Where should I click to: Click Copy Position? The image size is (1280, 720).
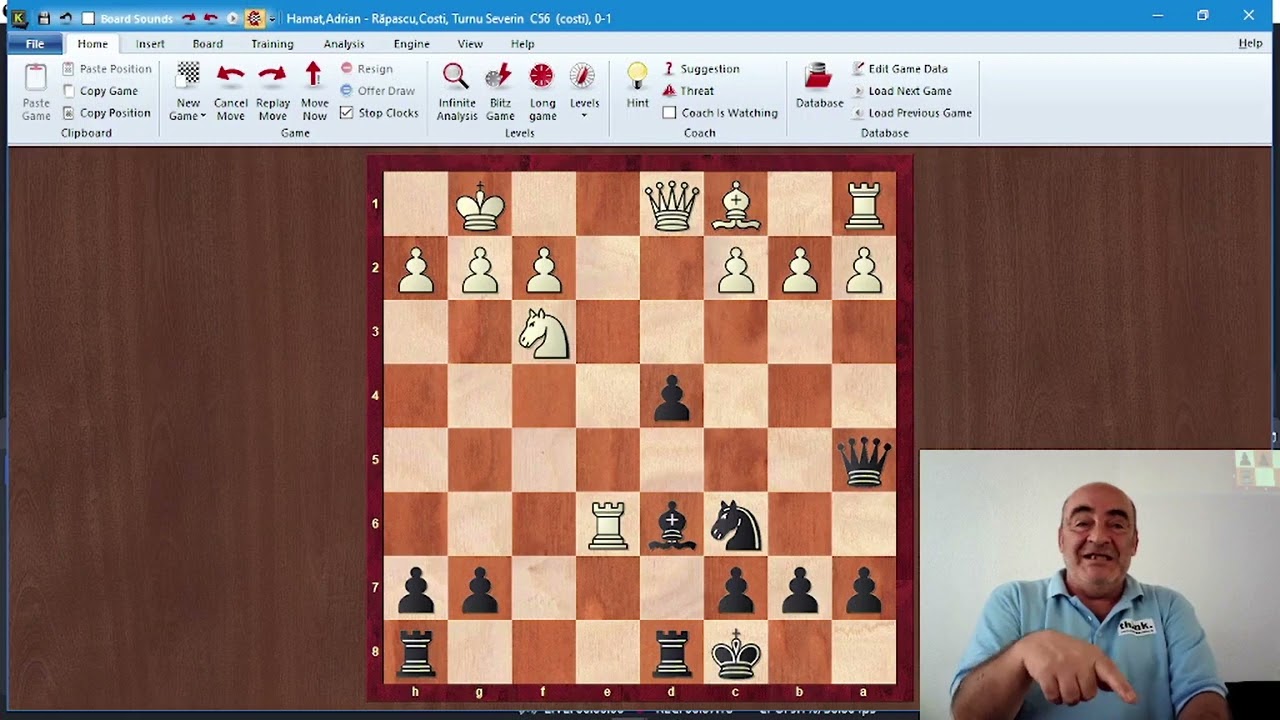coord(106,113)
